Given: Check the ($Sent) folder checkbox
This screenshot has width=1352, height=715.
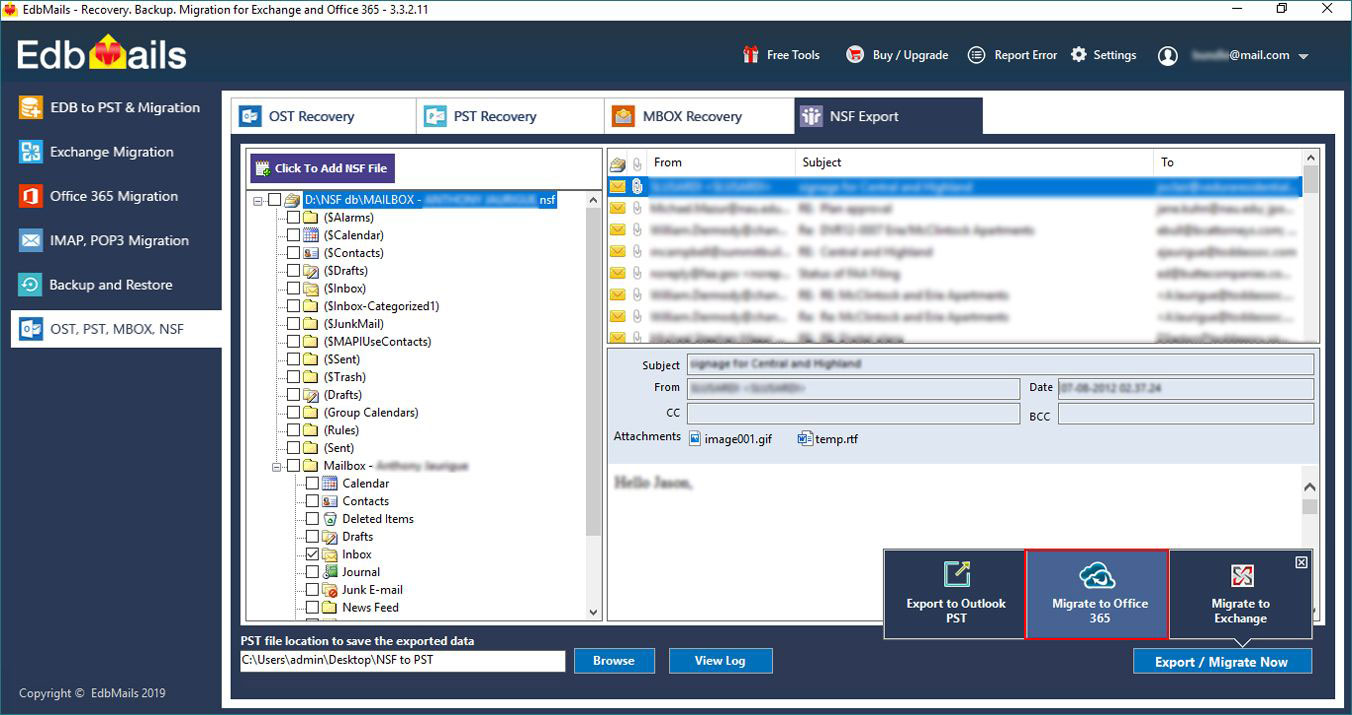Looking at the screenshot, I should pos(293,359).
